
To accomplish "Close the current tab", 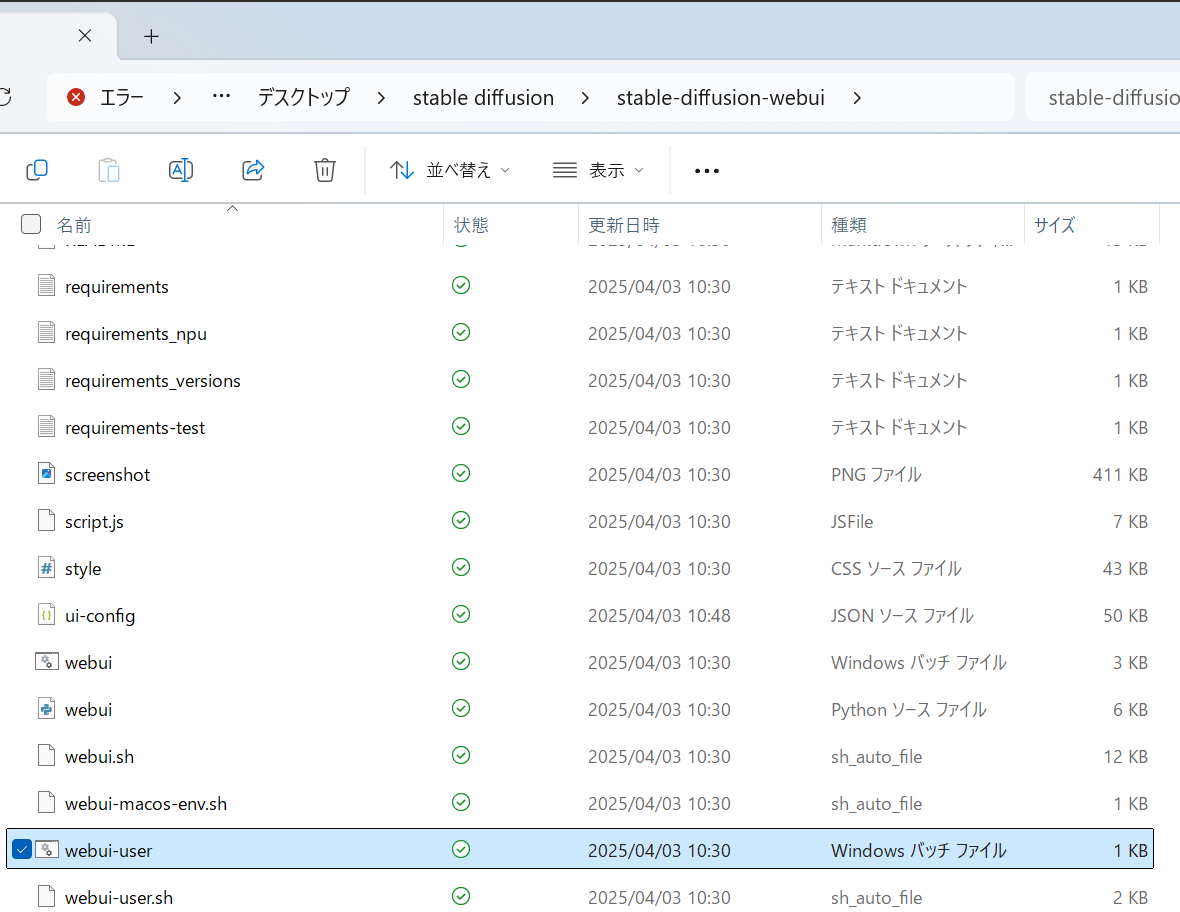I will (85, 36).
